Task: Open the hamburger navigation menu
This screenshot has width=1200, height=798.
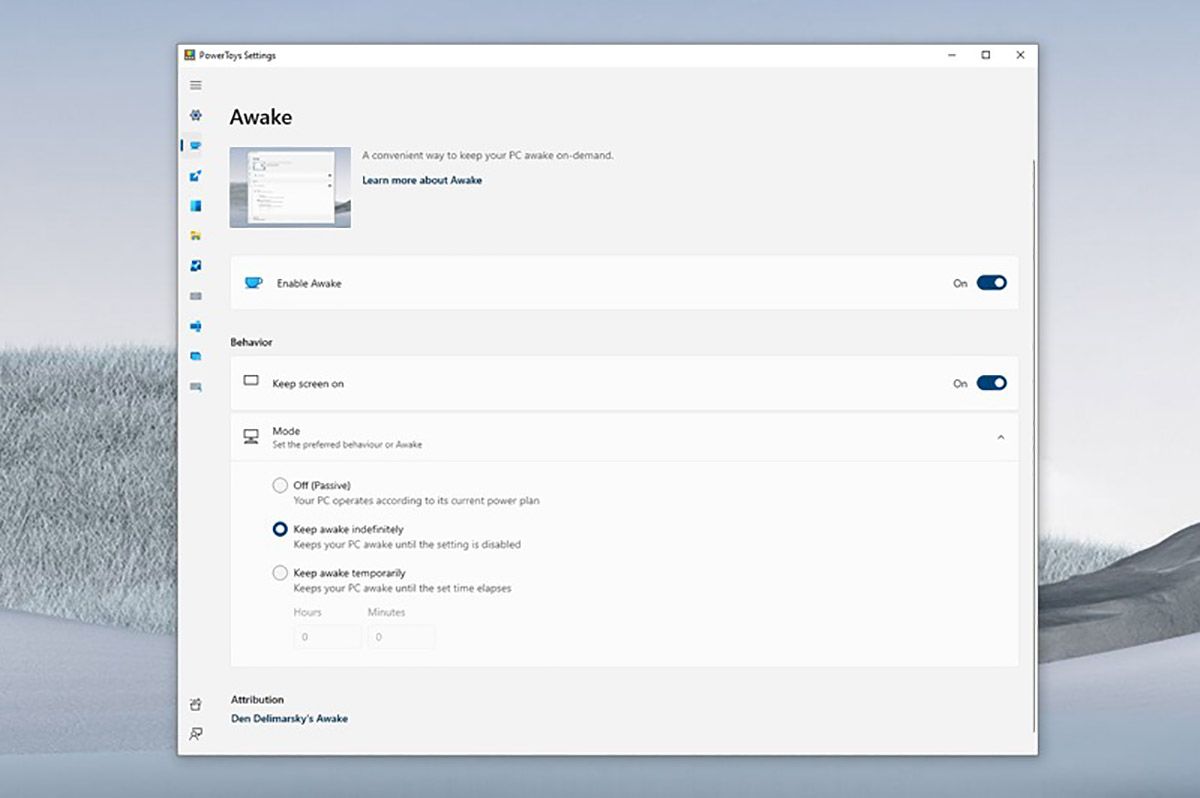Action: tap(196, 85)
